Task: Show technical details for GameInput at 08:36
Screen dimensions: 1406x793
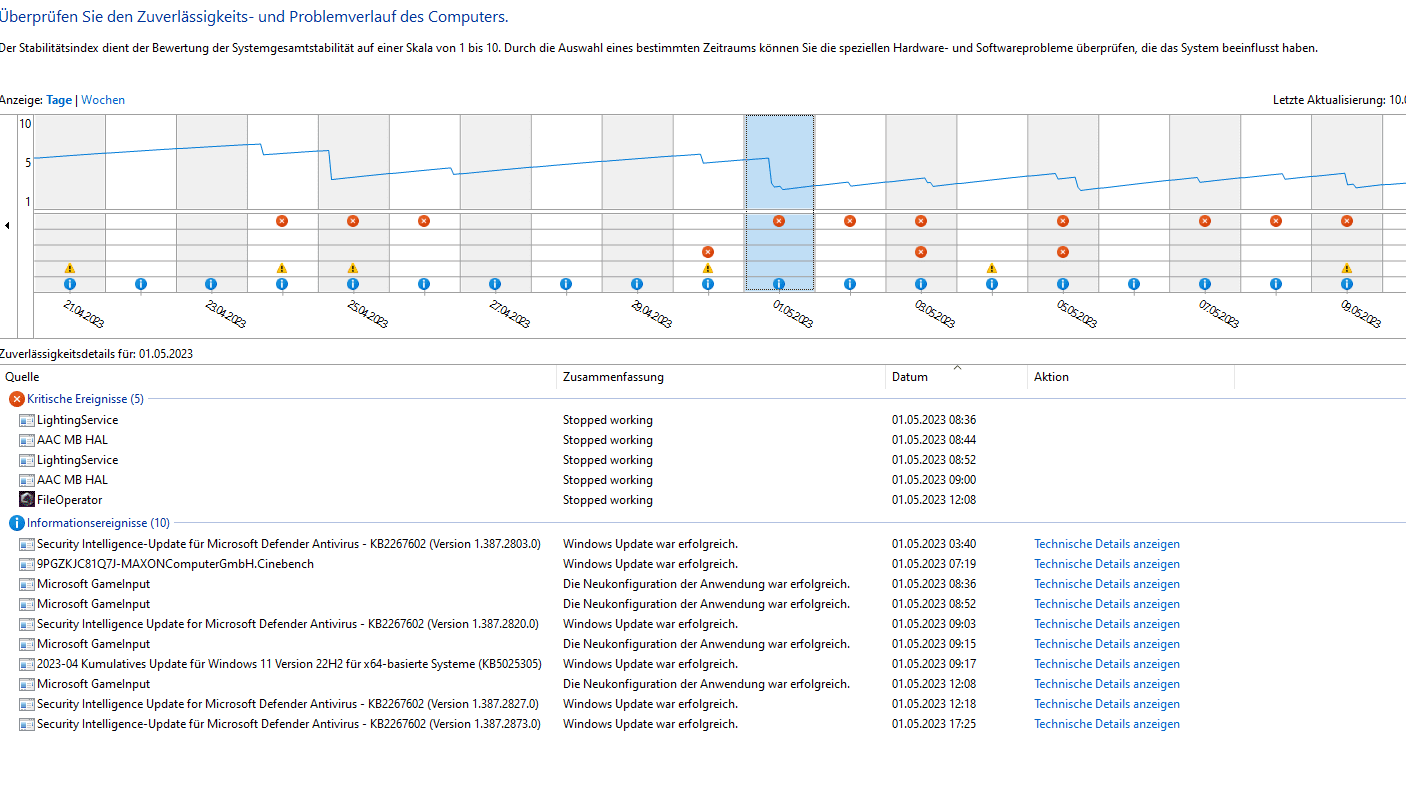Action: (x=1107, y=584)
